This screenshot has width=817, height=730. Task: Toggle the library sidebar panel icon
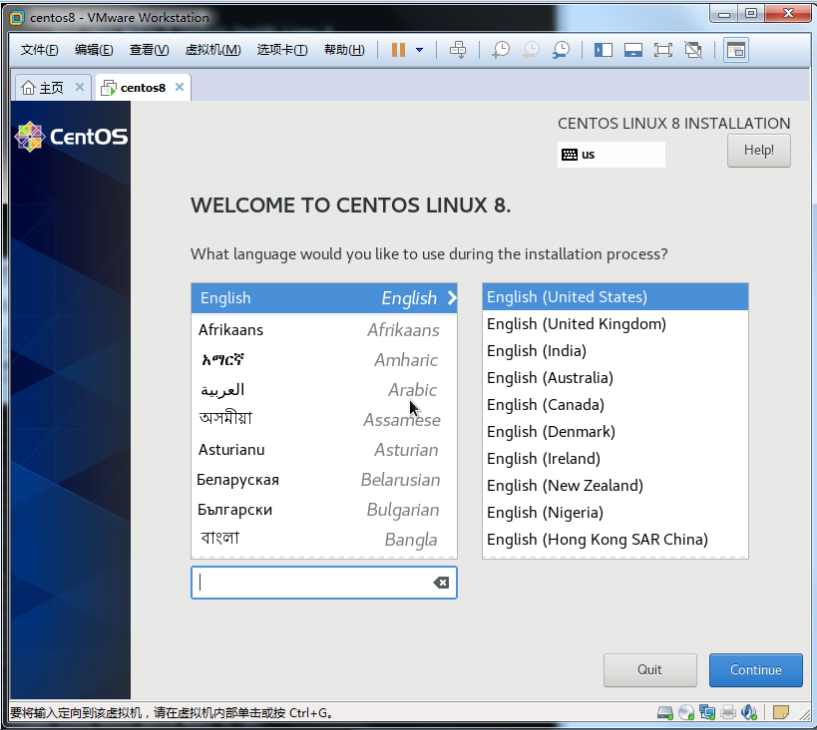click(x=603, y=50)
